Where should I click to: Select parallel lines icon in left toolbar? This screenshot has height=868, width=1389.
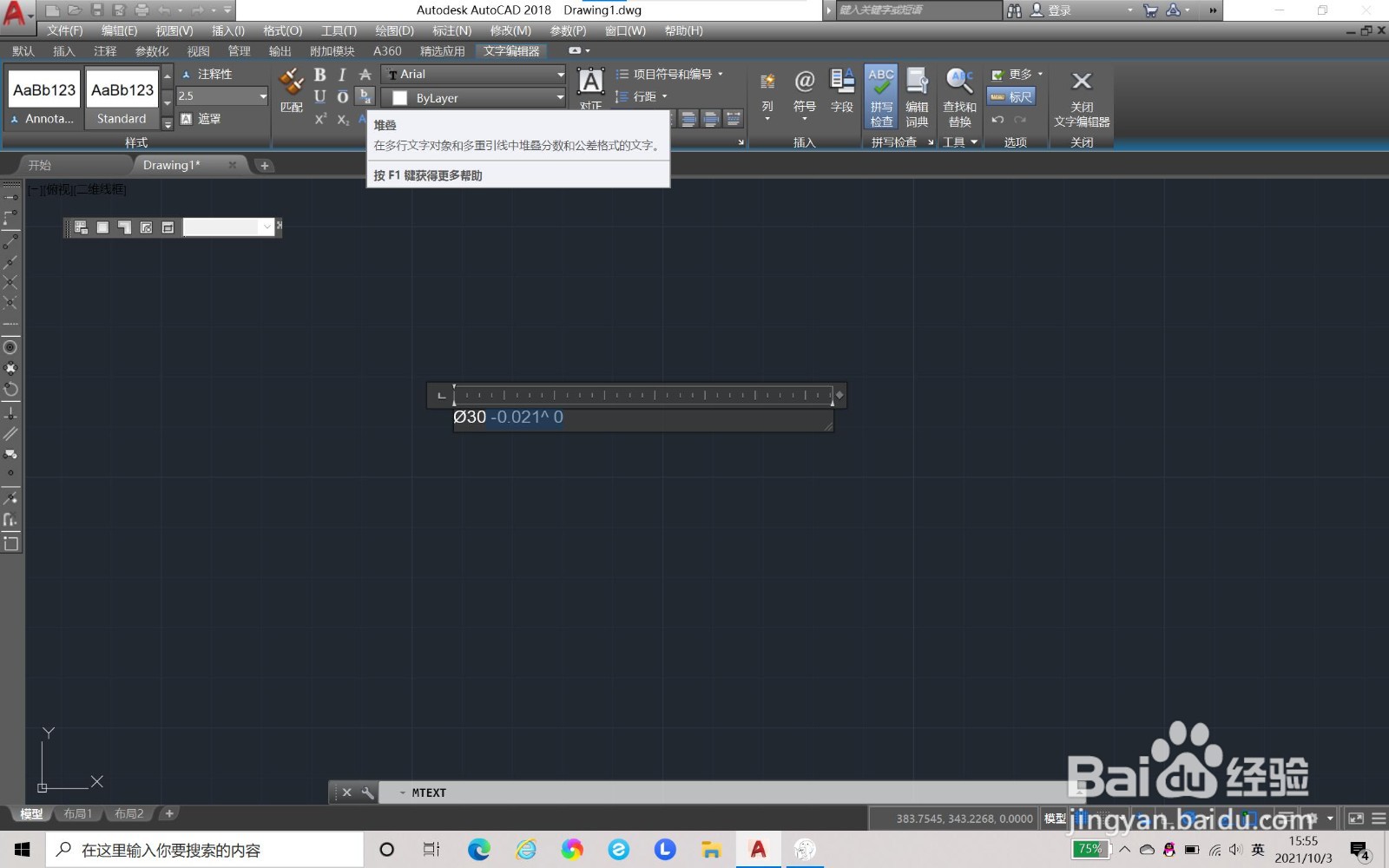10,433
